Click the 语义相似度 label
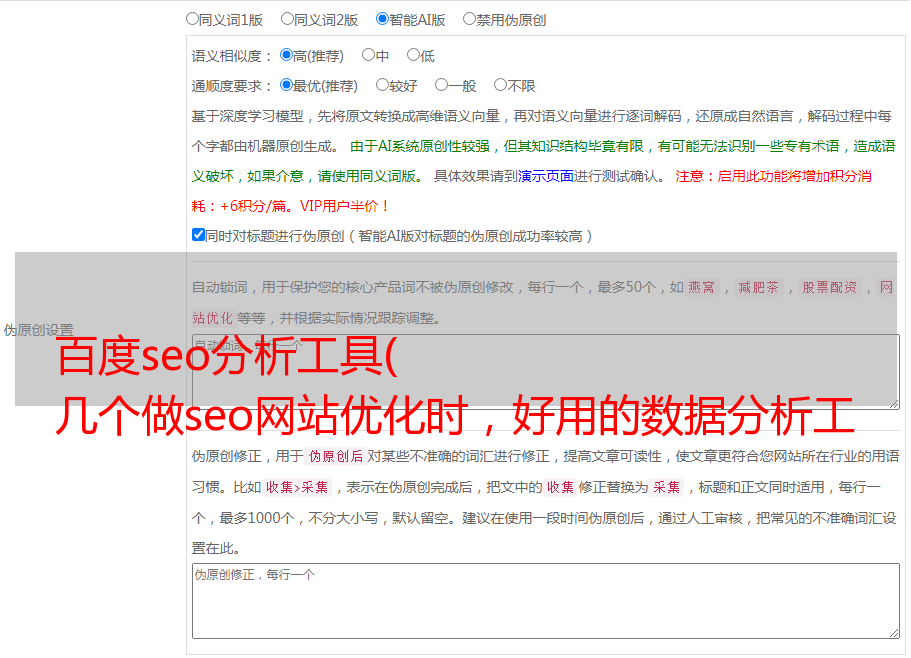911x658 pixels. pyautogui.click(x=232, y=56)
